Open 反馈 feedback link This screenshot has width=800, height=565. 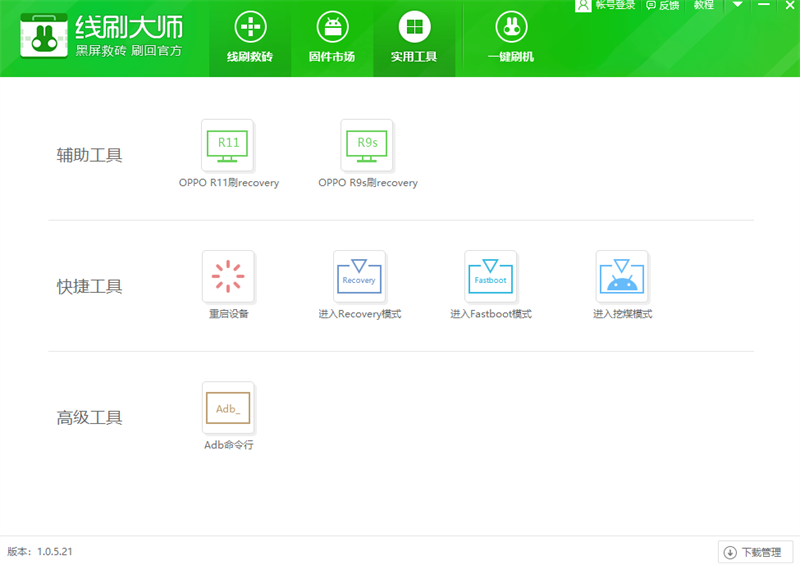663,6
